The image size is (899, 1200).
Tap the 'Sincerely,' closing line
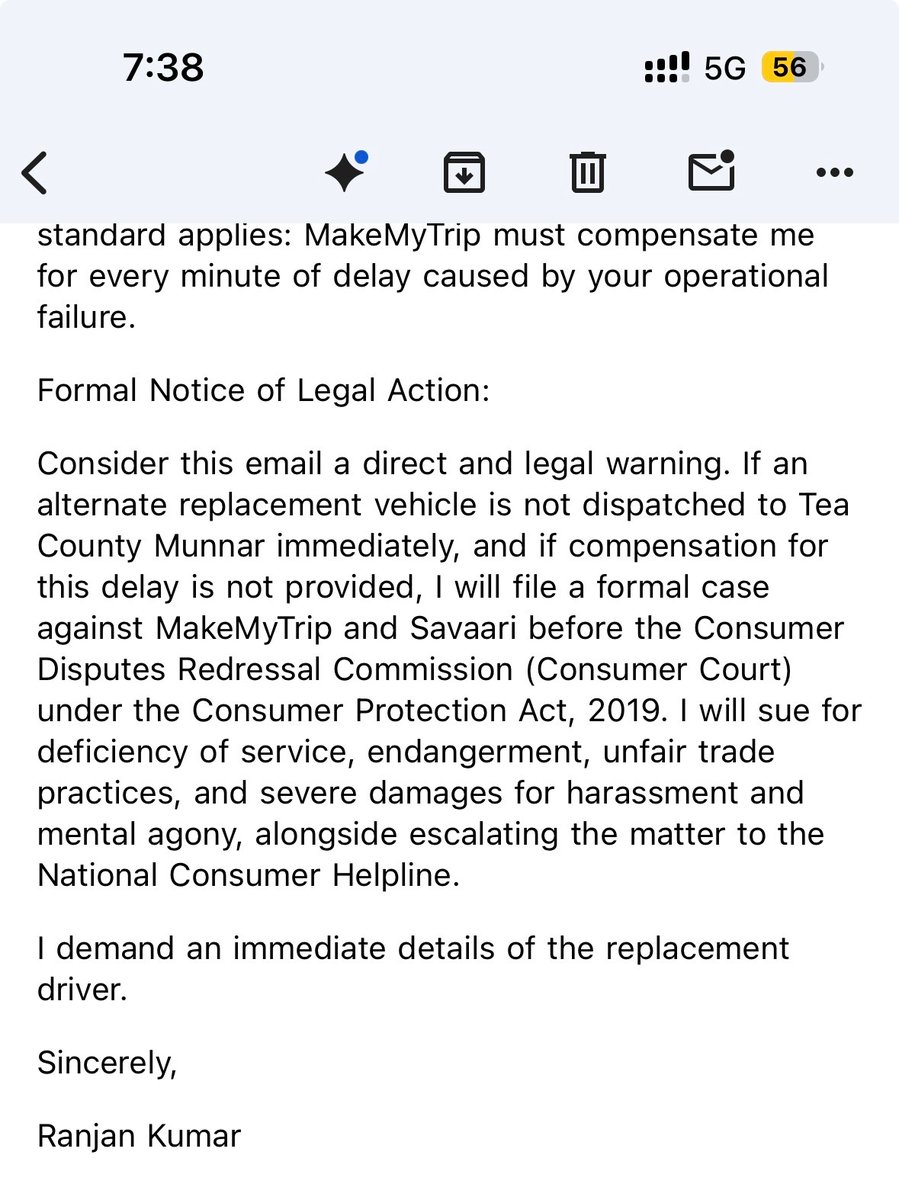point(107,1063)
